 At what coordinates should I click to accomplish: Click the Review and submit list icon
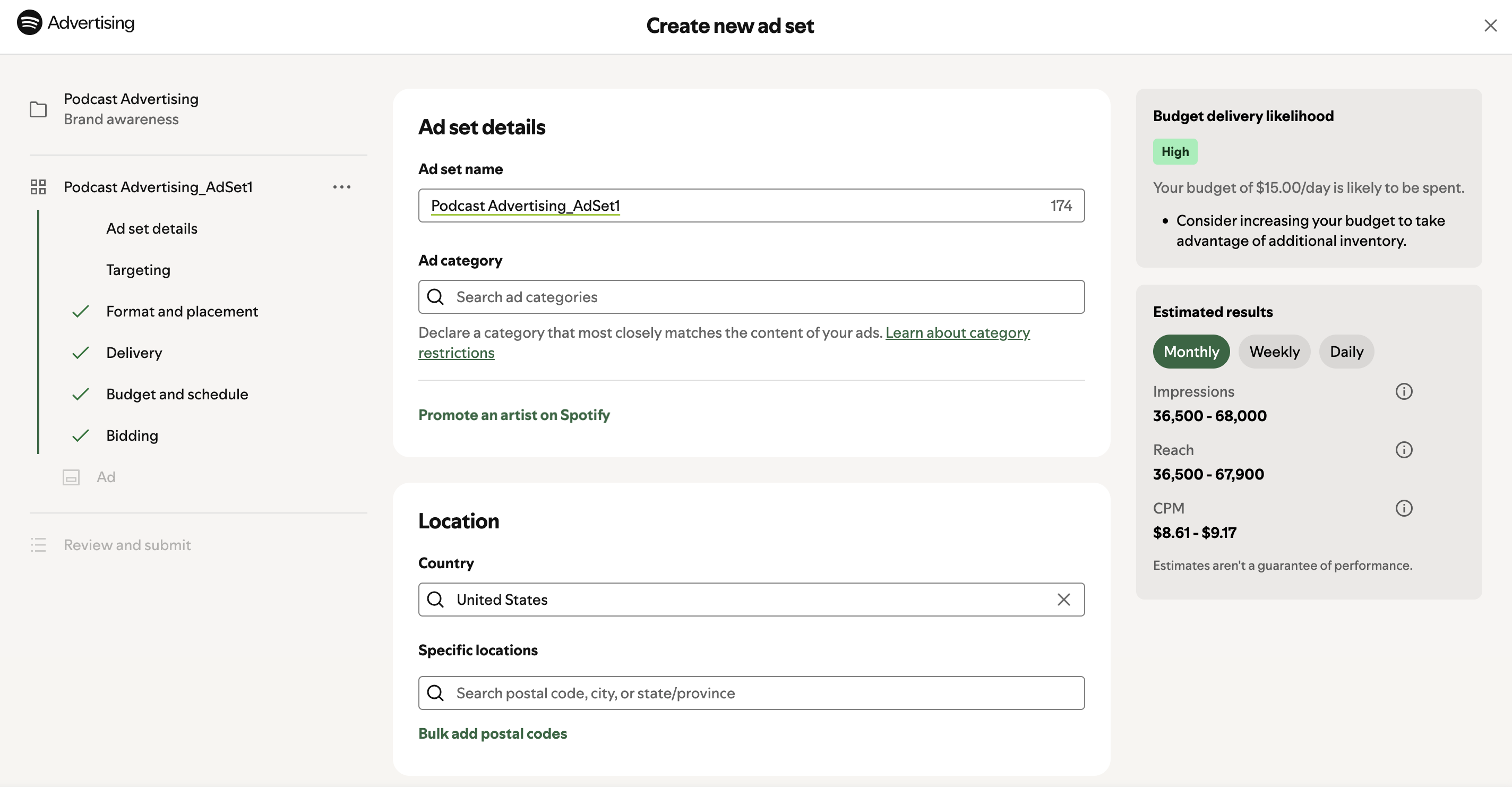(x=38, y=544)
